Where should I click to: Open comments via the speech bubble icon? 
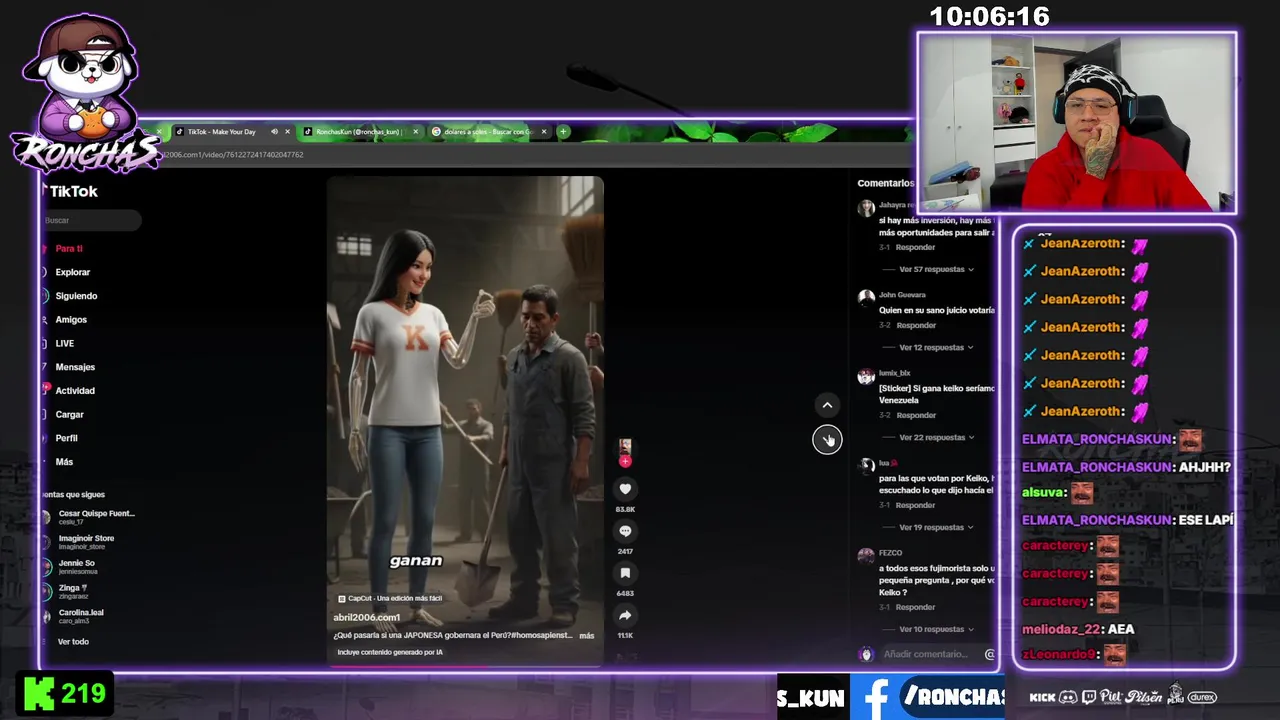[625, 531]
